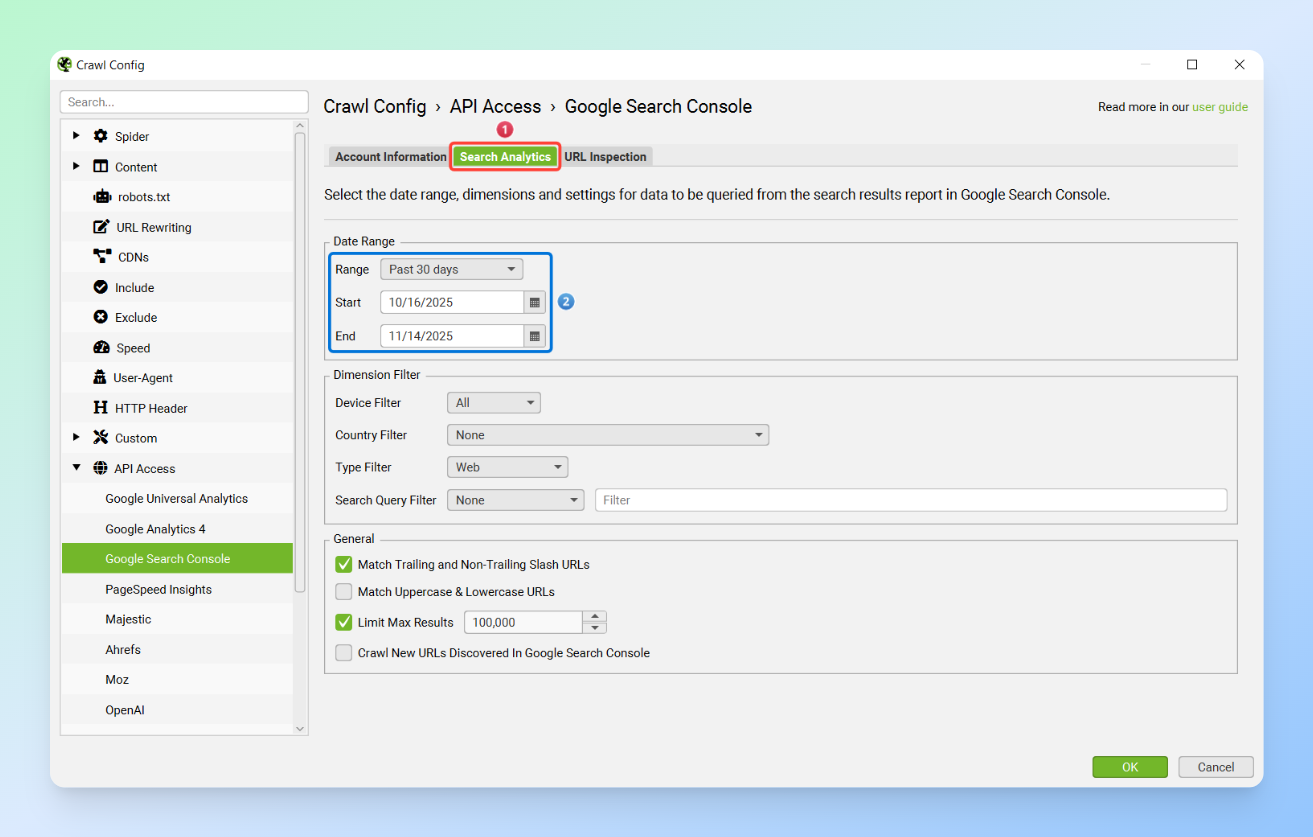1313x837 pixels.
Task: Click the User-Agent spy icon
Action: 99,378
